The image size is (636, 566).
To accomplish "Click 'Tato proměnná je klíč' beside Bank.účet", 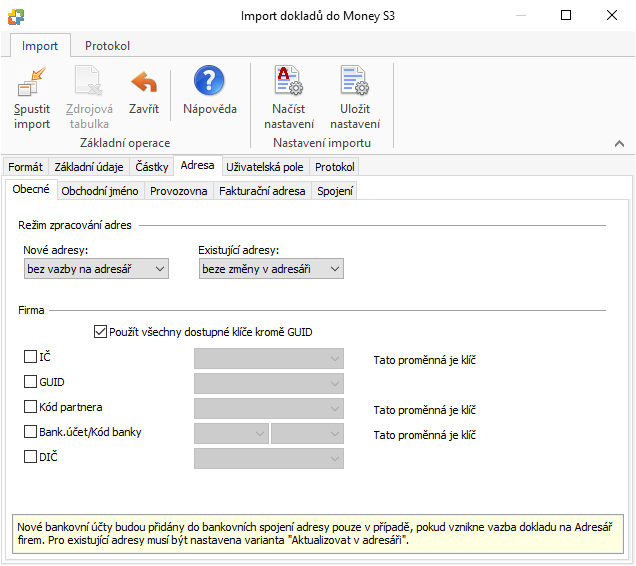I will 424,435.
